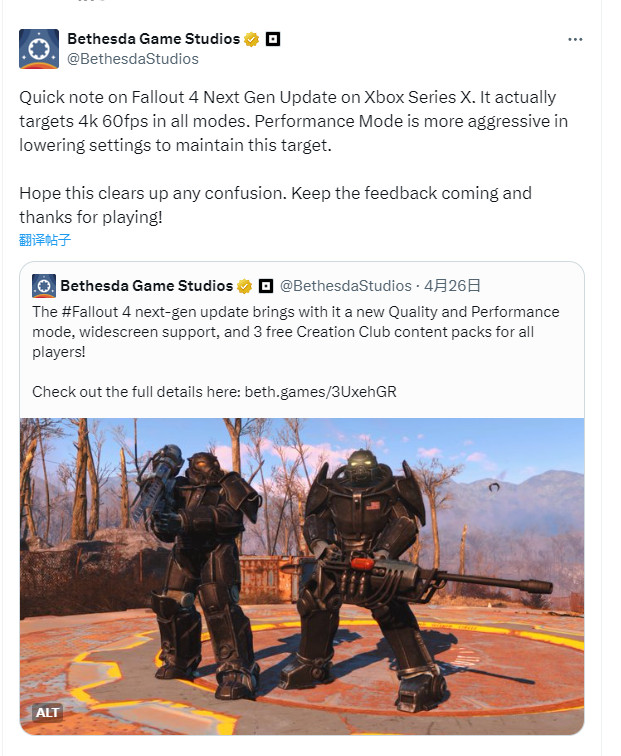621x756 pixels.
Task: Click the quoted post's Bethesda Game Studios name
Action: (147, 286)
